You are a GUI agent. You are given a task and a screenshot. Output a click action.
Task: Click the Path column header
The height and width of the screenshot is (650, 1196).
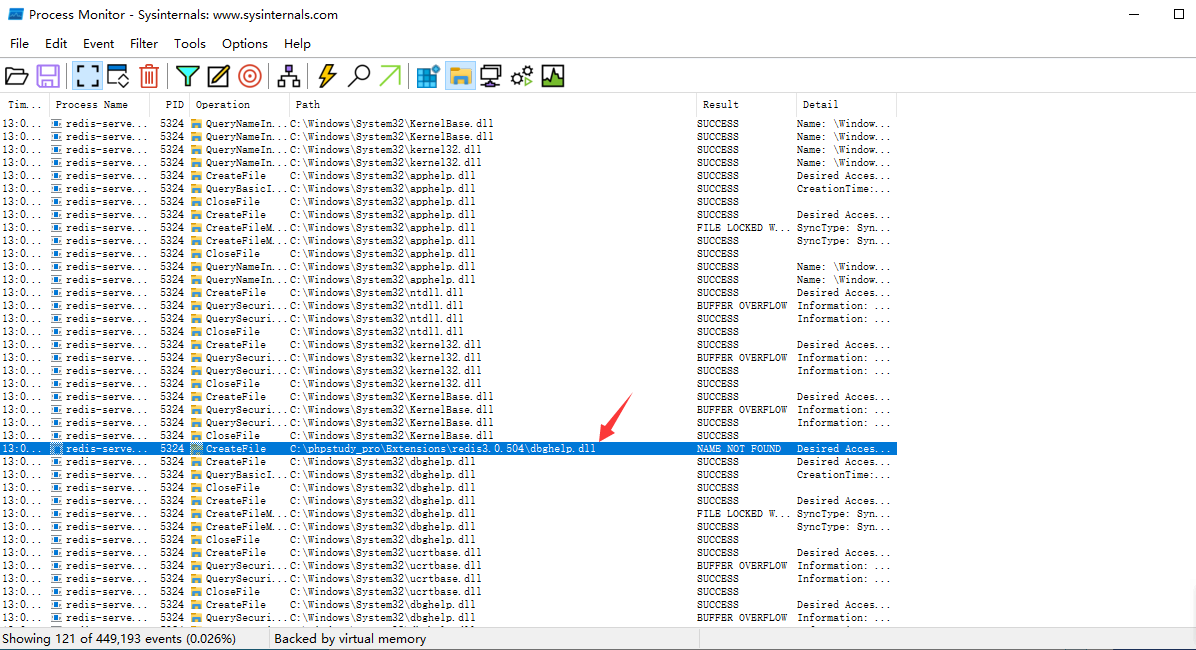click(x=492, y=105)
